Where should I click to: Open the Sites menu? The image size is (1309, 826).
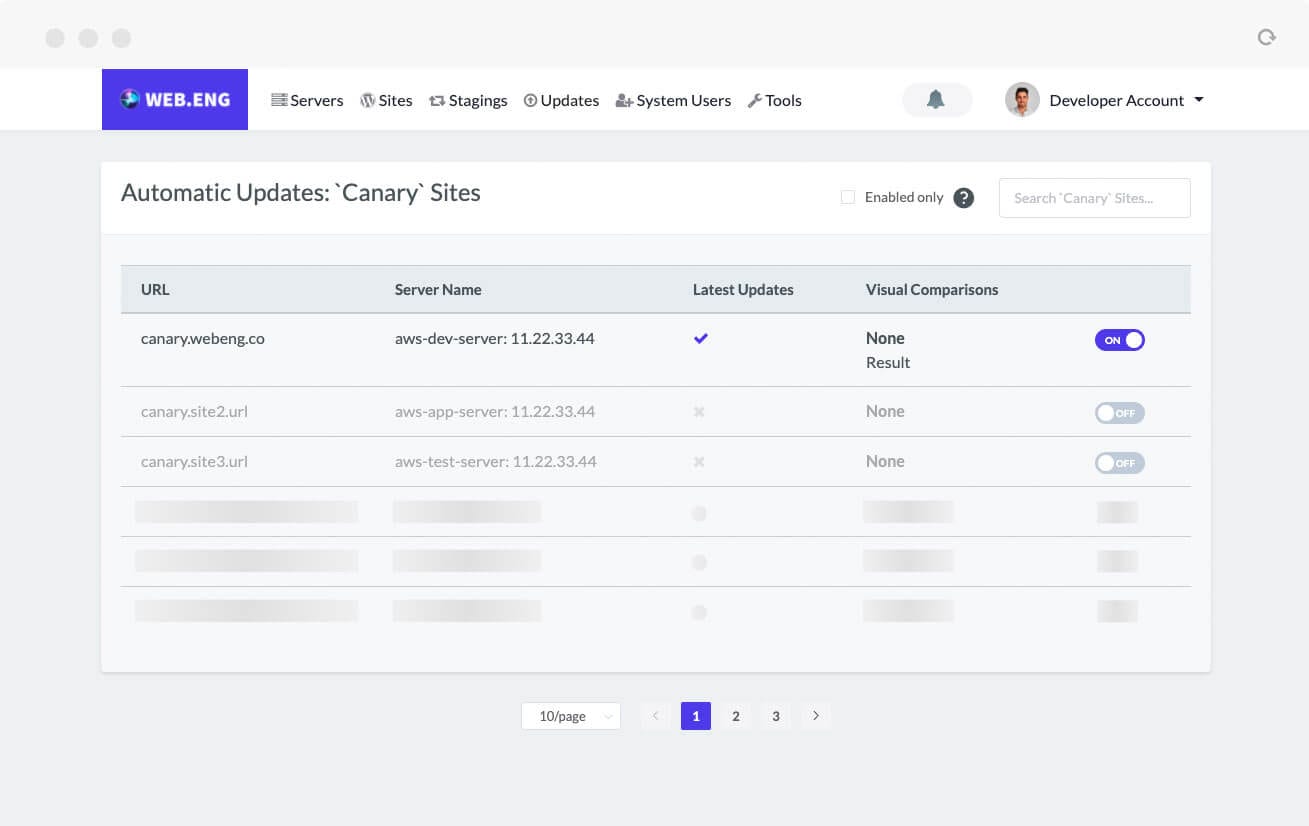pos(386,100)
